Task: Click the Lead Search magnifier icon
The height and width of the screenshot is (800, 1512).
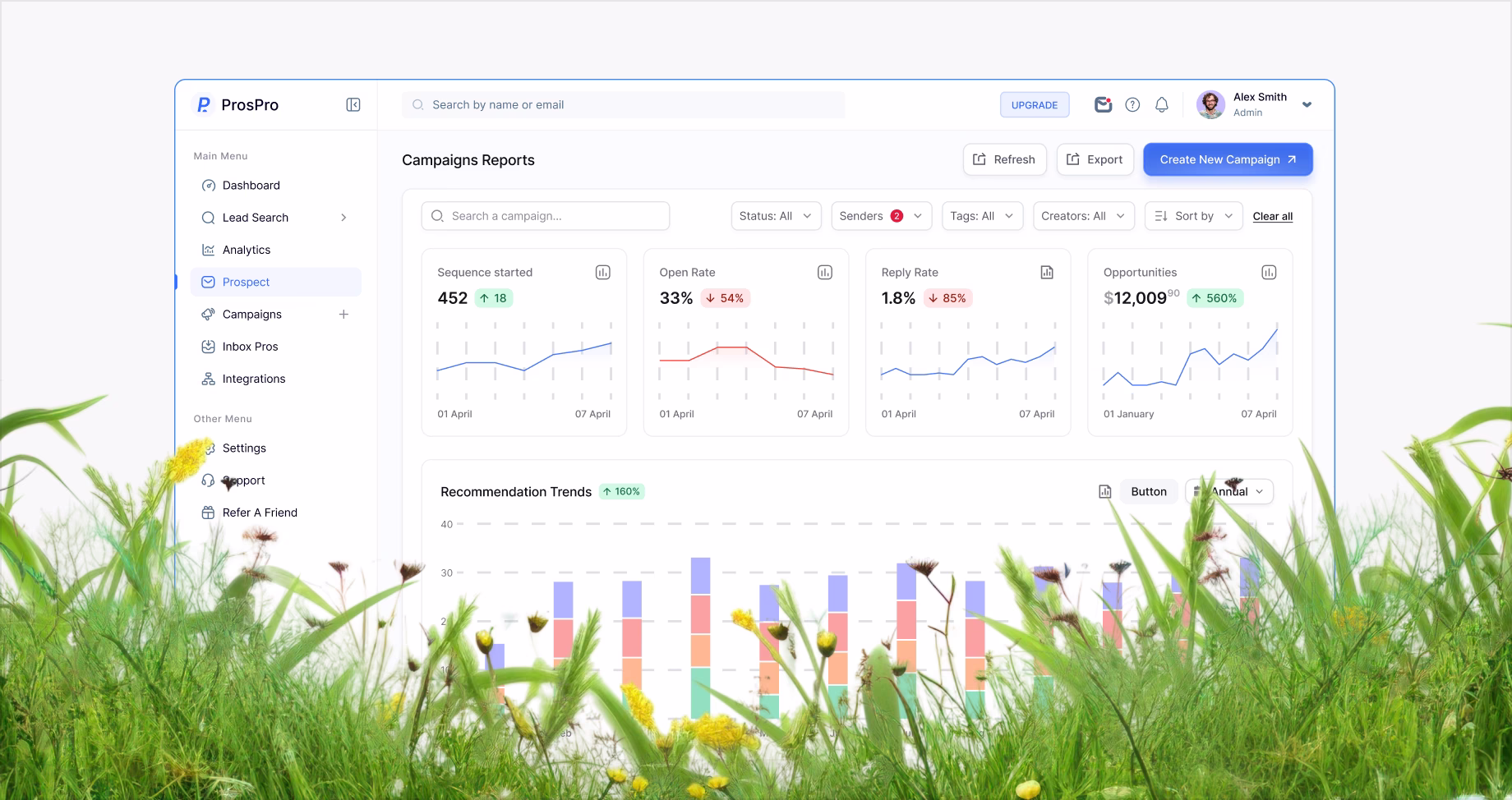Action: 209,218
